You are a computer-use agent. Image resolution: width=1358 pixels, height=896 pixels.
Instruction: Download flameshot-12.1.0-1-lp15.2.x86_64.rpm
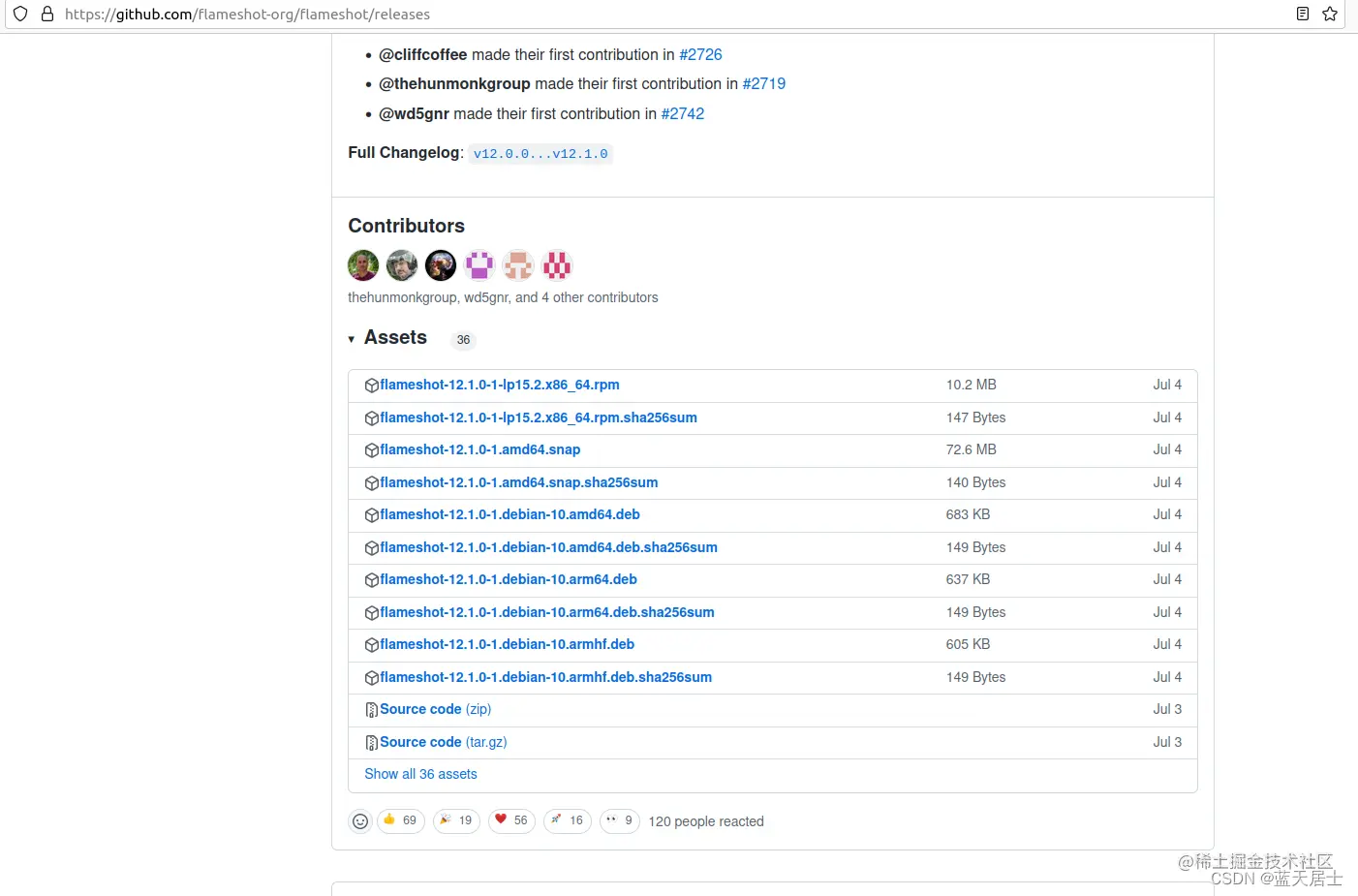click(500, 386)
